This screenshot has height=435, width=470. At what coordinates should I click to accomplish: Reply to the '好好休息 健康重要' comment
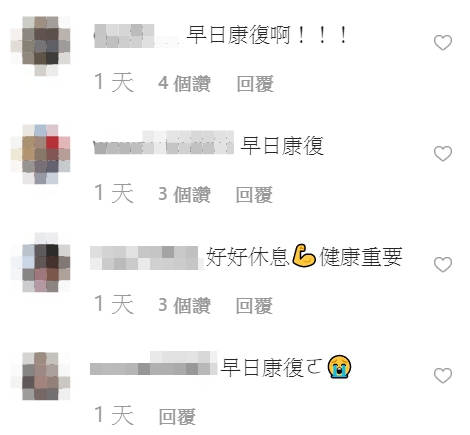[254, 305]
